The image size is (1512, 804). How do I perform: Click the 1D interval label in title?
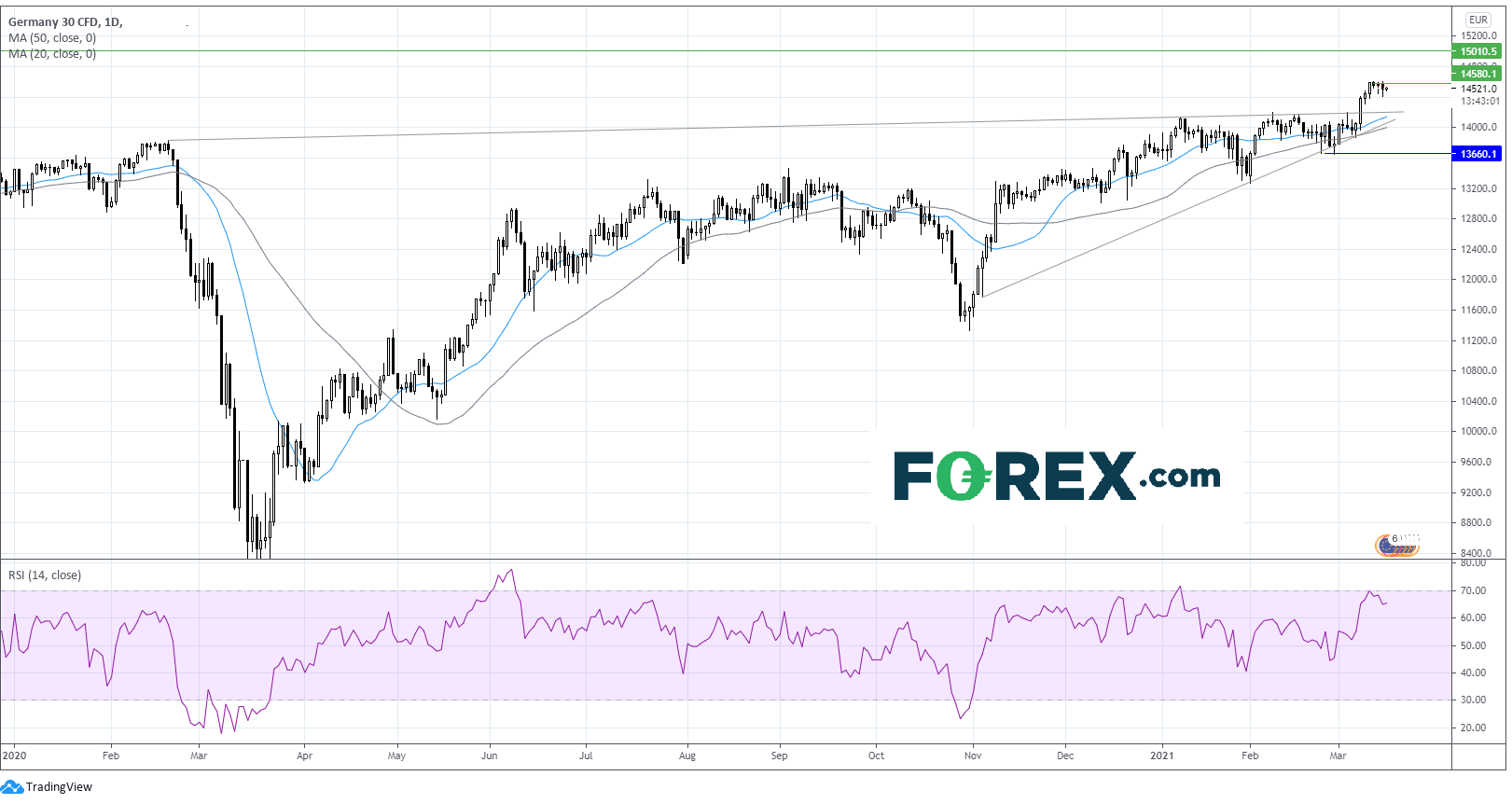point(112,21)
